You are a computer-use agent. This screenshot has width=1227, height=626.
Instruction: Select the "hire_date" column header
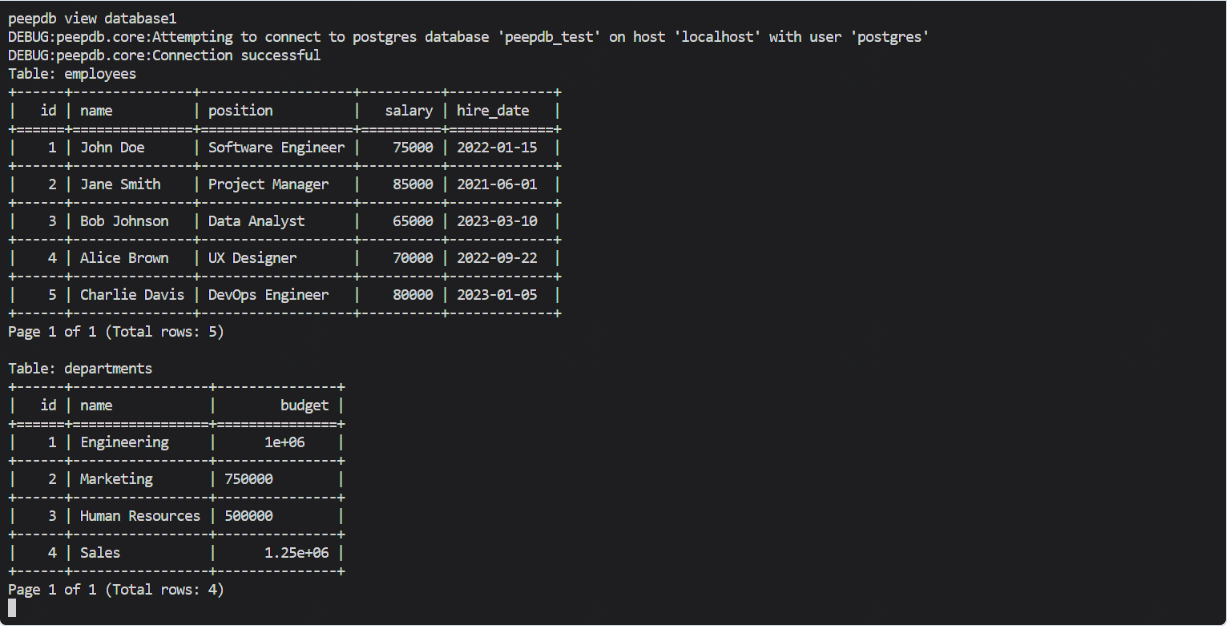pos(493,111)
